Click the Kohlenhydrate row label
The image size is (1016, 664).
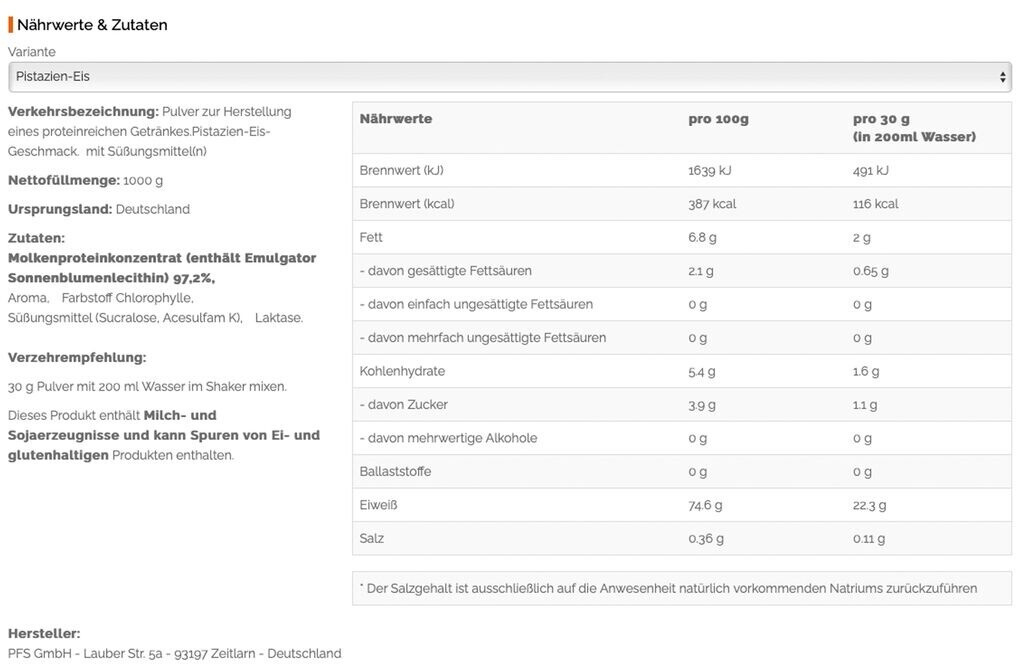pyautogui.click(x=402, y=371)
